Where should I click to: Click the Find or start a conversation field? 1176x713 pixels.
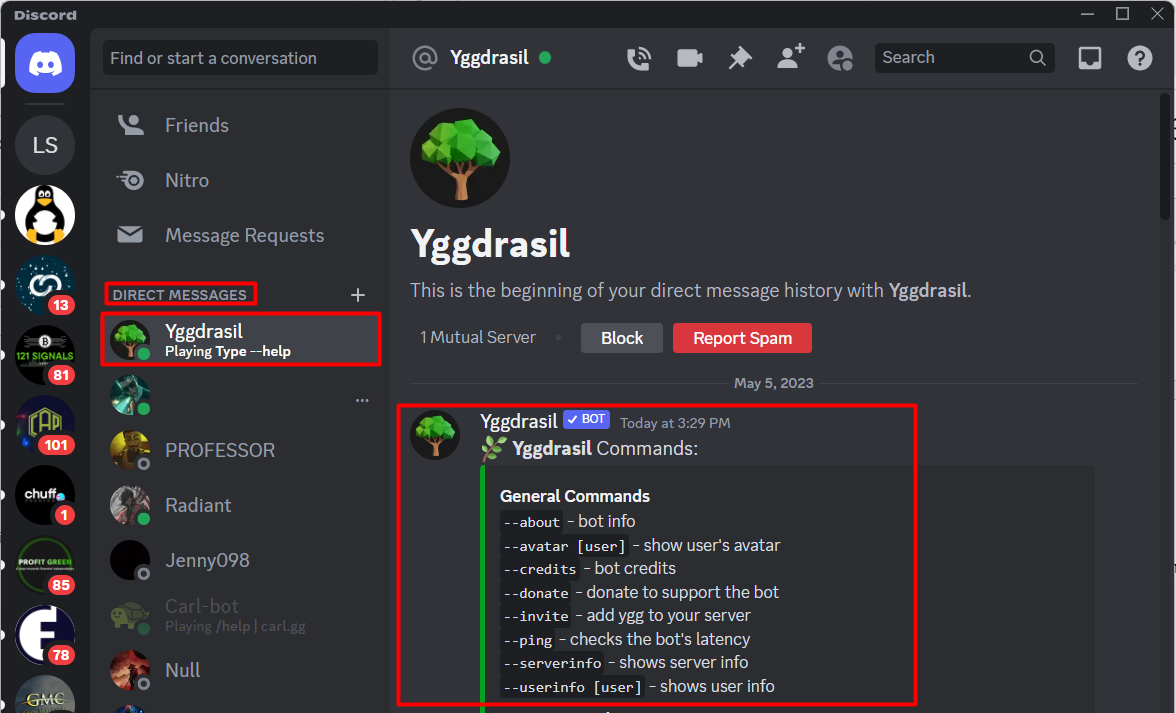[x=240, y=58]
